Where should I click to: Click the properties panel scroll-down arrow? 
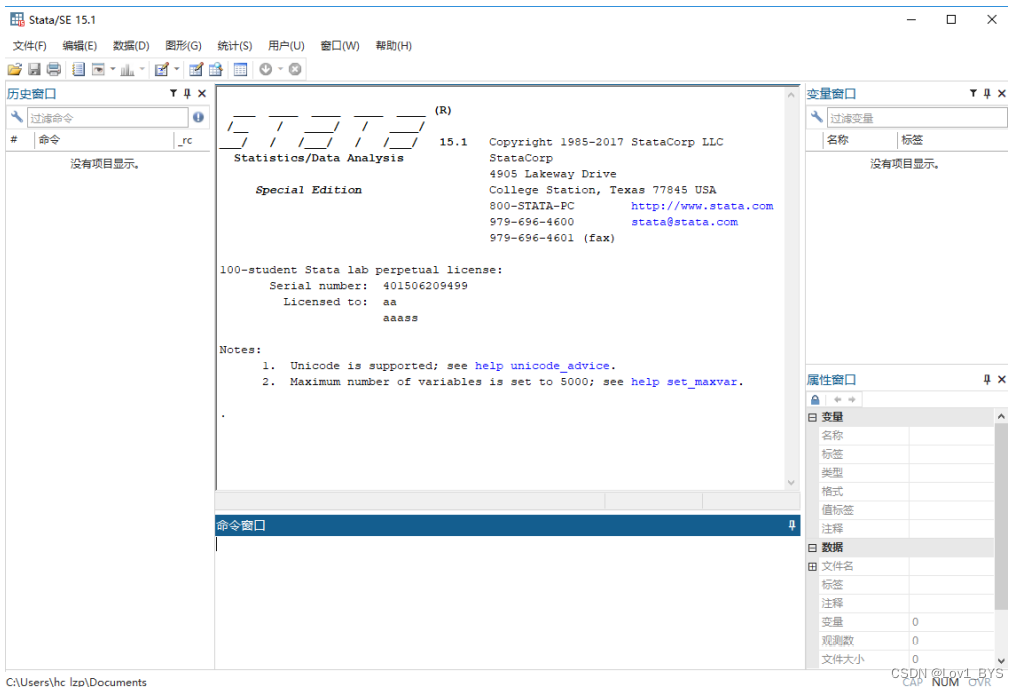click(1001, 661)
